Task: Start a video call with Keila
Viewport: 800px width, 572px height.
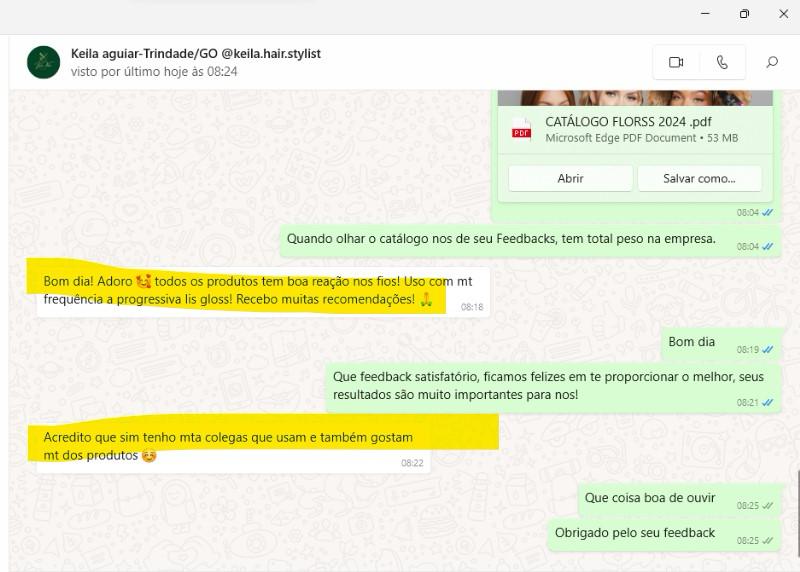Action: tap(676, 62)
